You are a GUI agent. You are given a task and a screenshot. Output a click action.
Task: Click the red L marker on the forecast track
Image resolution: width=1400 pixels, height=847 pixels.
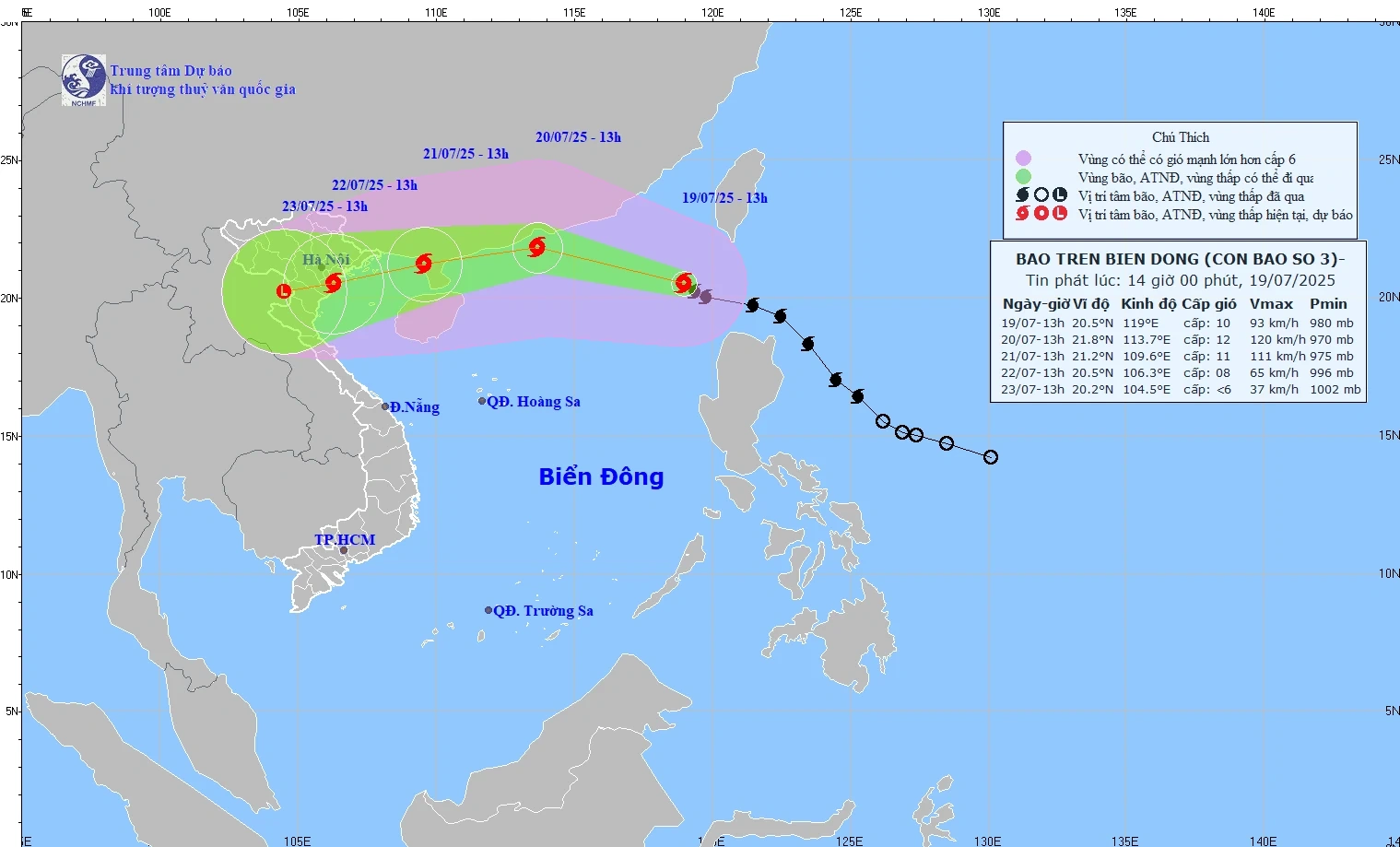(284, 291)
